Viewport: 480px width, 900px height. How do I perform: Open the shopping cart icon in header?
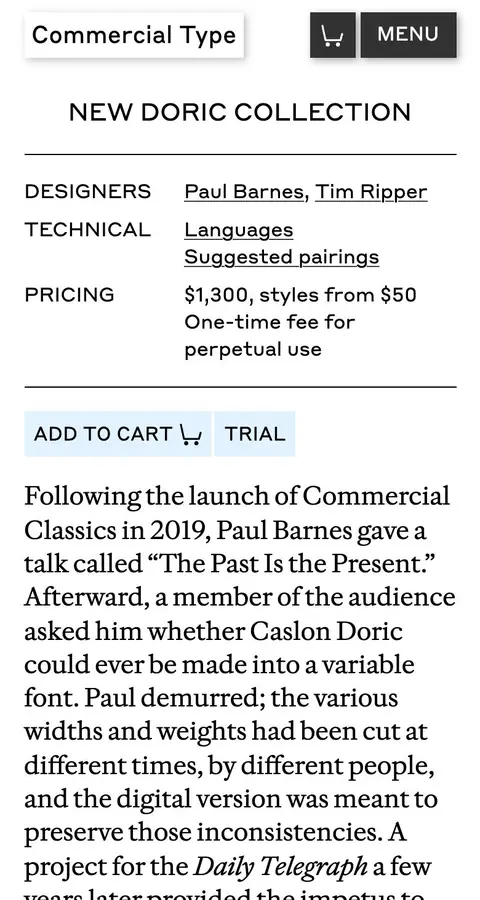(332, 35)
